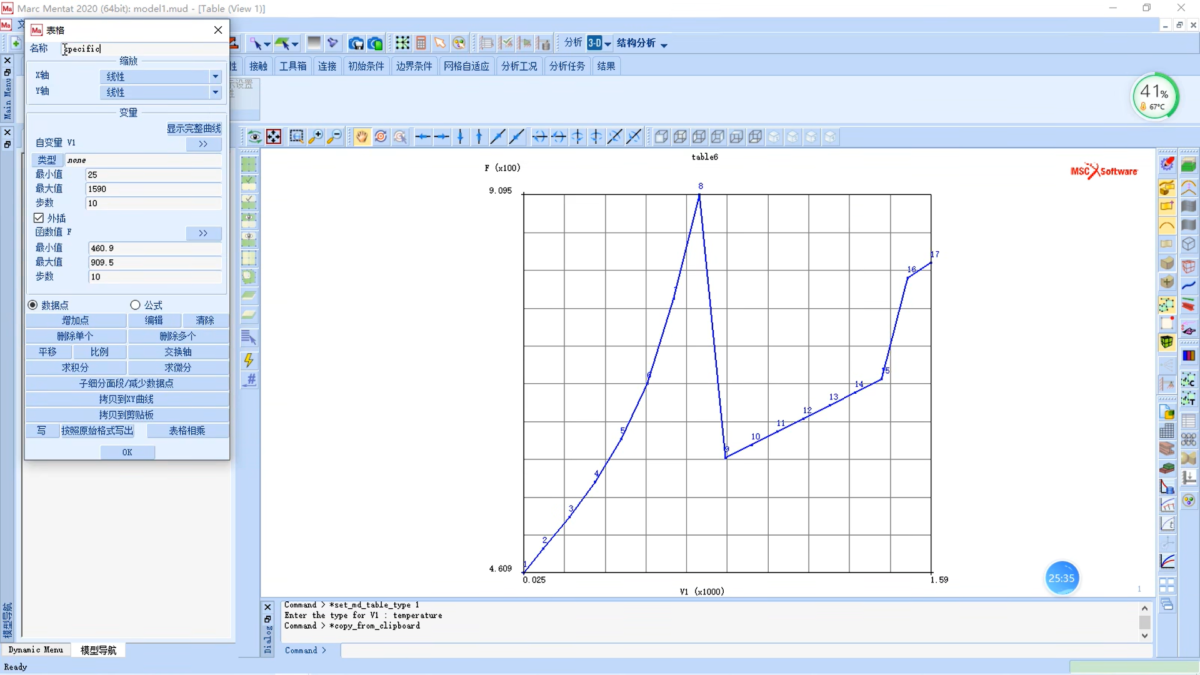This screenshot has height=675, width=1200.
Task: Click the 名称 name input field
Action: pyautogui.click(x=141, y=48)
